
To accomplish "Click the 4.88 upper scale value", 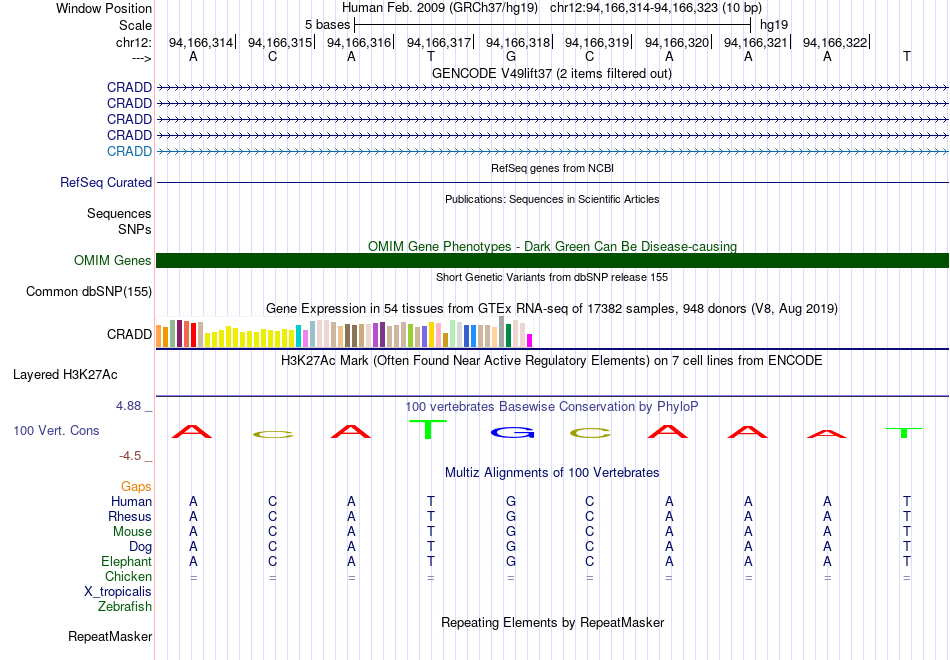I will pyautogui.click(x=128, y=406).
